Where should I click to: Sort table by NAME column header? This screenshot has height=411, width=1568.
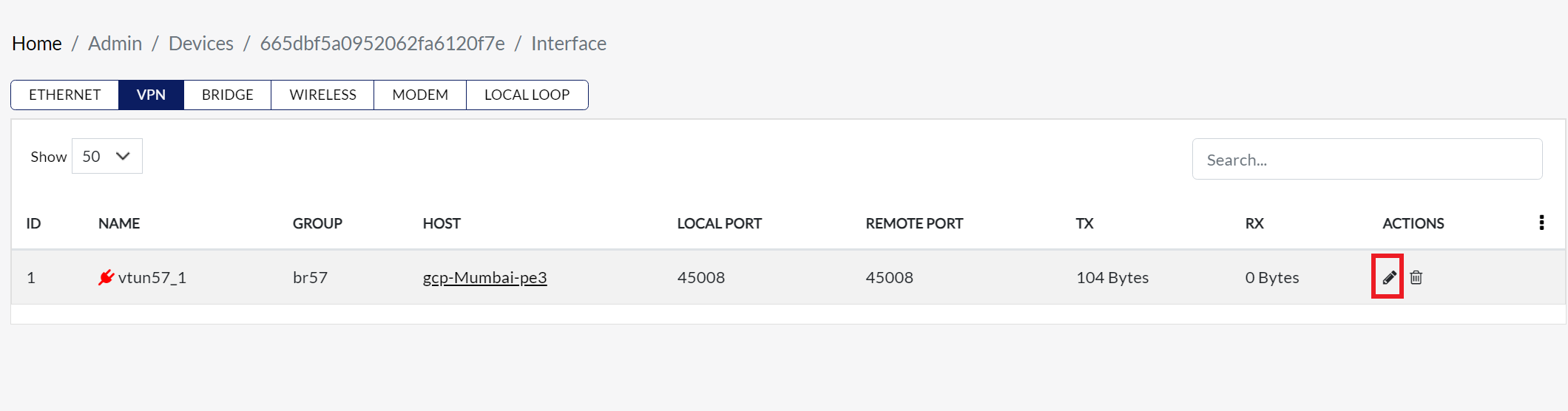[x=119, y=223]
